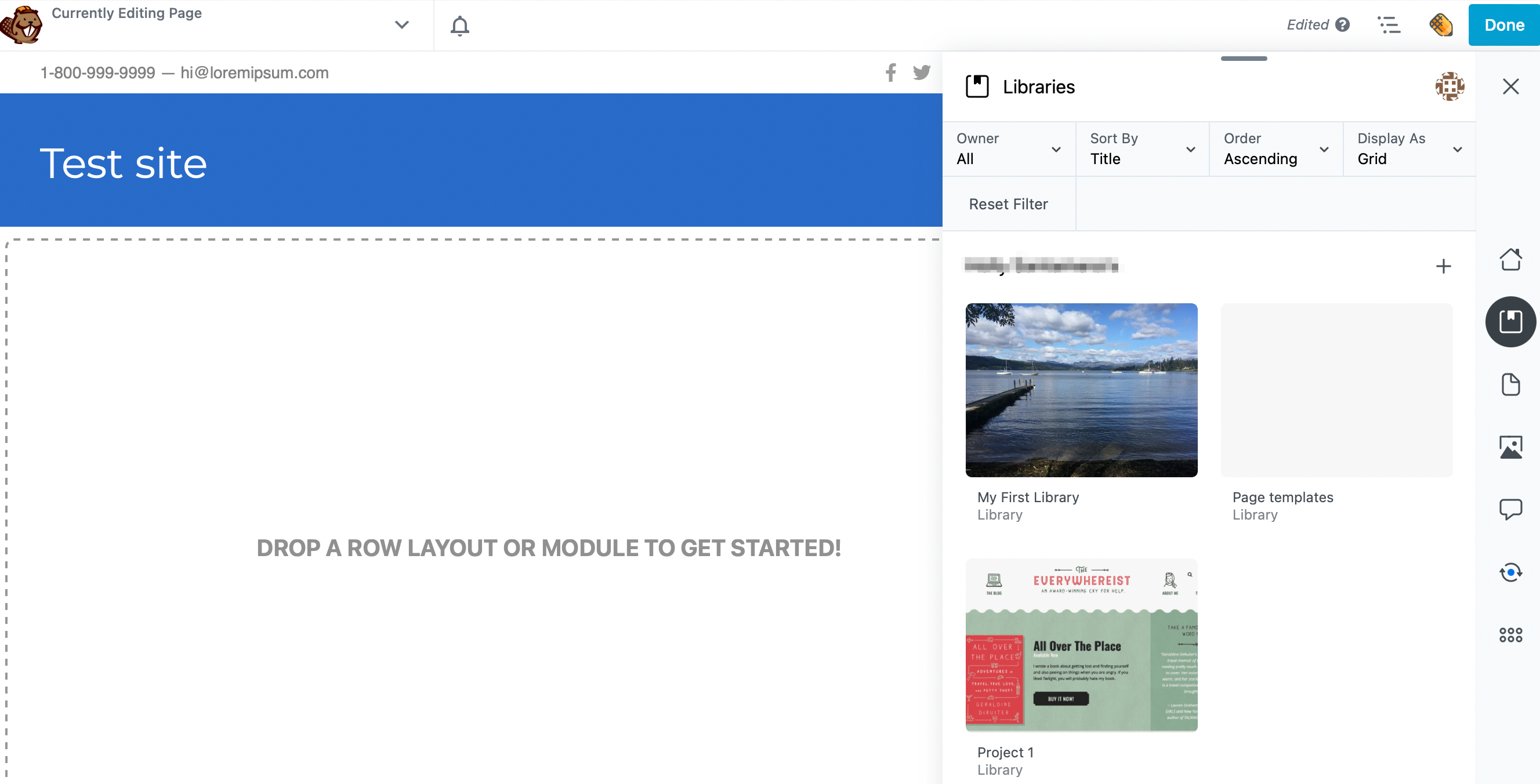The height and width of the screenshot is (784, 1540).
Task: Click the Assistant pencil icon in top bar
Action: [1440, 25]
